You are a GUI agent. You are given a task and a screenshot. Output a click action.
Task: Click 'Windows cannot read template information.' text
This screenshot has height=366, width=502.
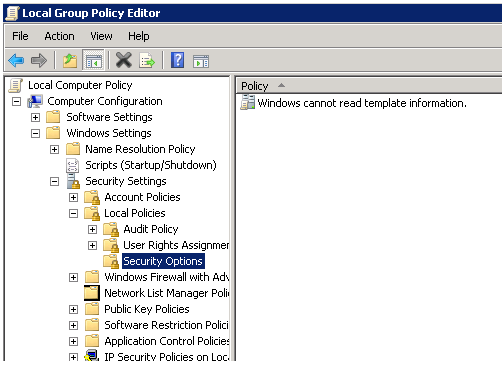click(x=362, y=103)
